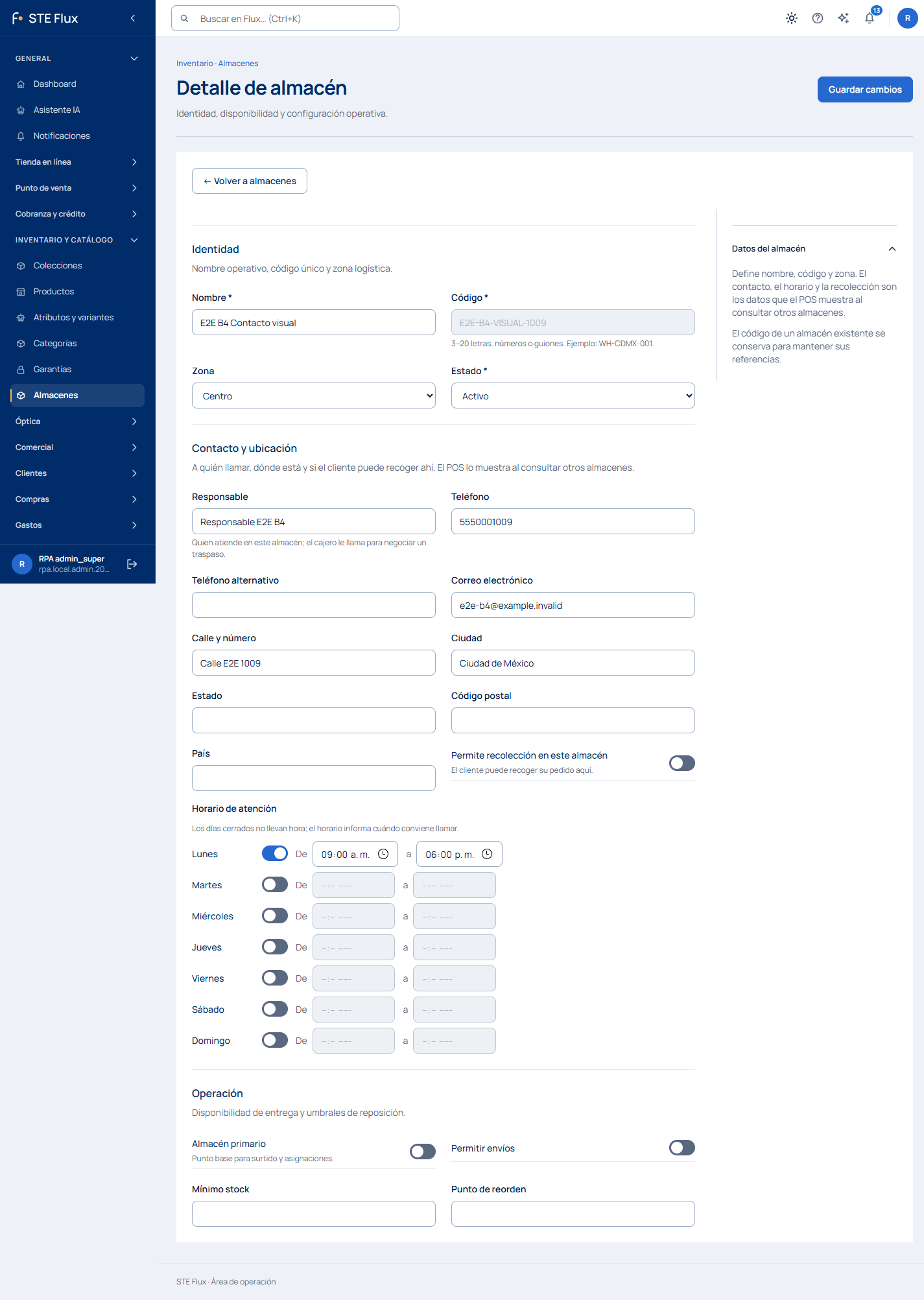Image resolution: width=924 pixels, height=1300 pixels.
Task: Click the Asistente IA robot icon
Action: click(21, 110)
